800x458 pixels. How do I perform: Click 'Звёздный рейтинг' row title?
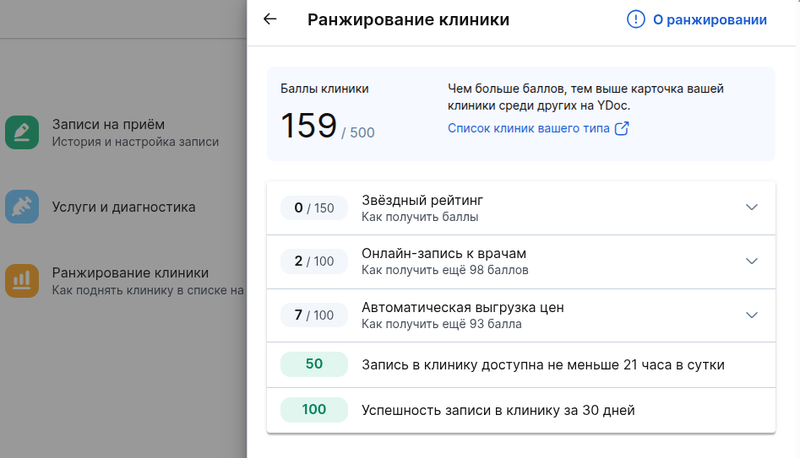[x=422, y=200]
